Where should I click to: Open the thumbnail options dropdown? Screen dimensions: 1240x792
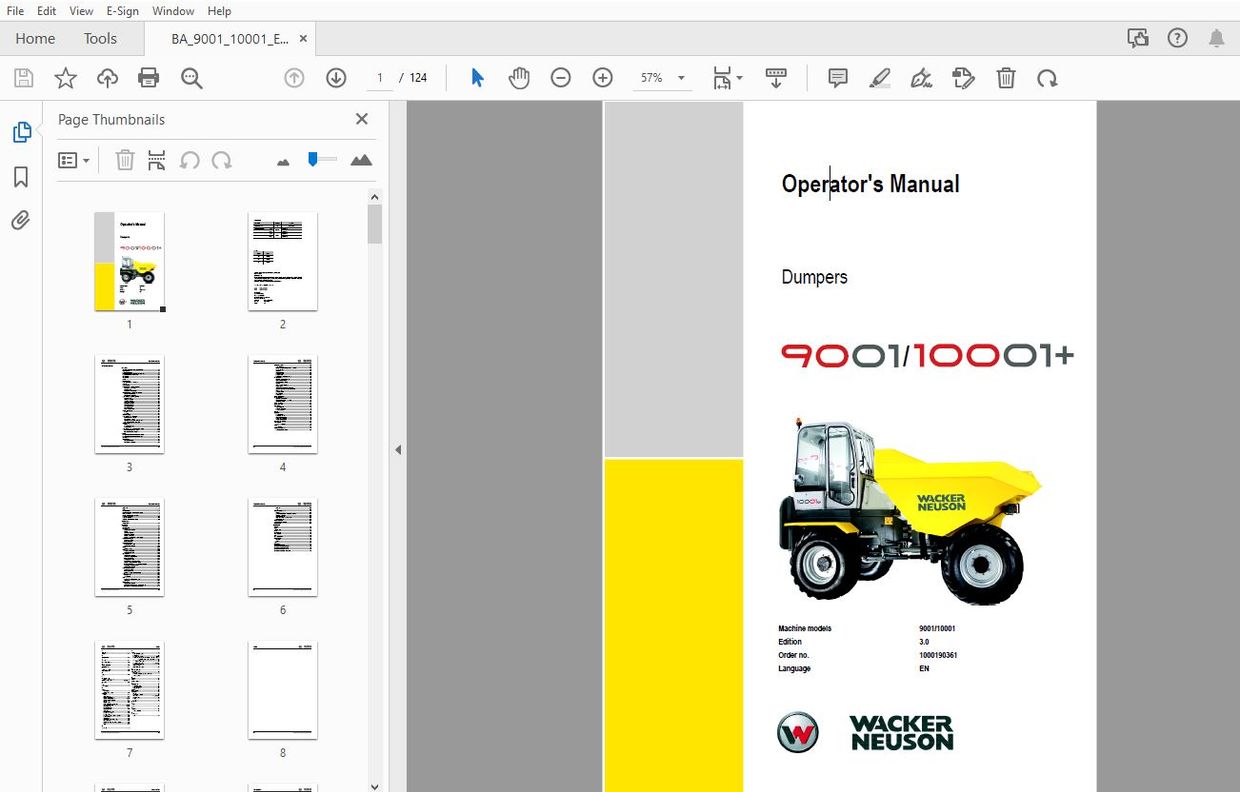pos(74,159)
